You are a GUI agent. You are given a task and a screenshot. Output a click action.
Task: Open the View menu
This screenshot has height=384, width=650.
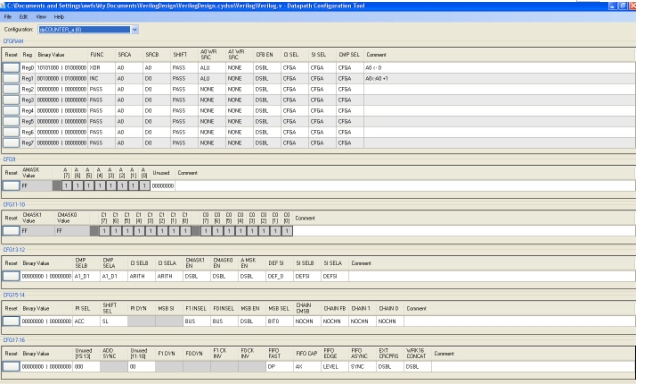pyautogui.click(x=41, y=17)
